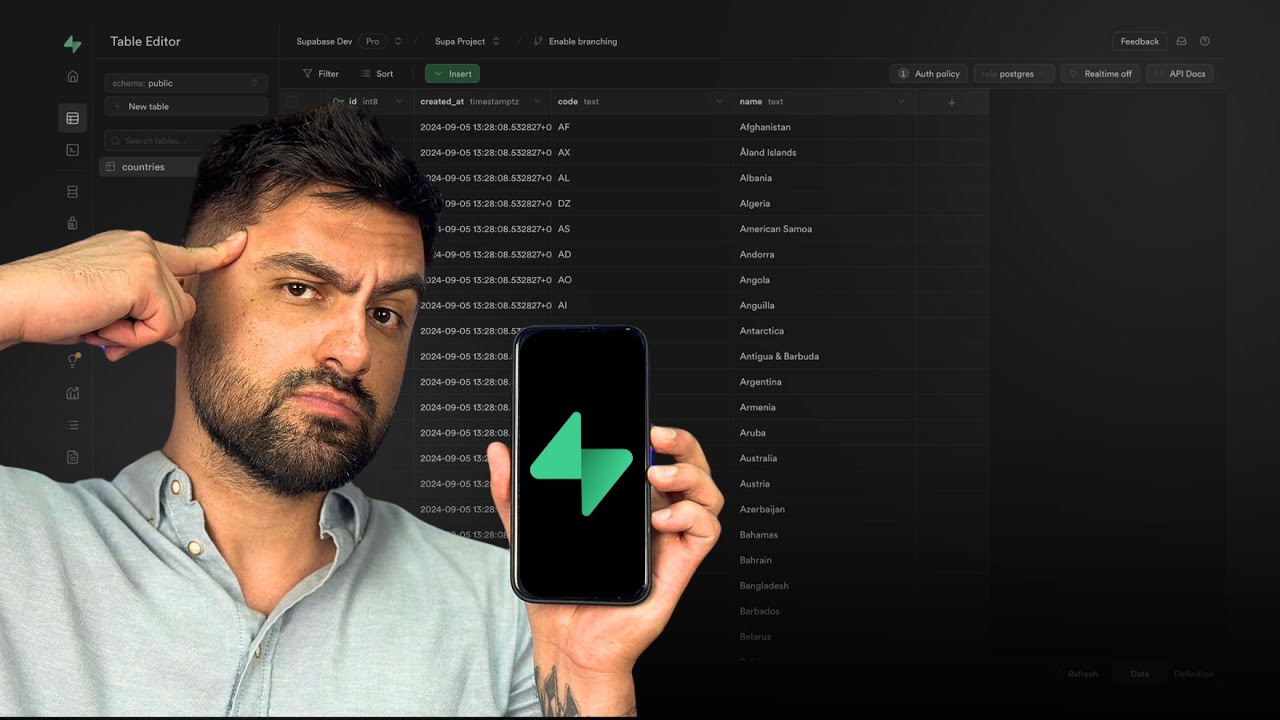Open the Reports chart icon

click(72, 393)
